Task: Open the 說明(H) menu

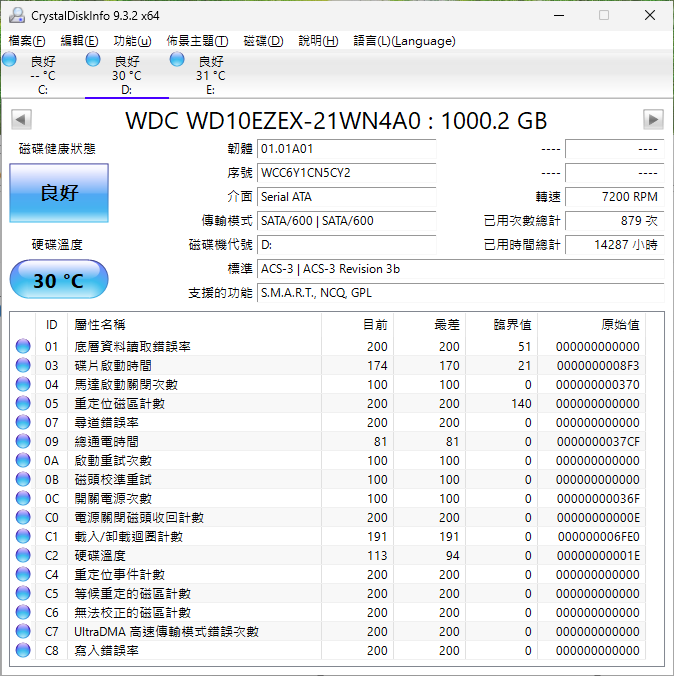Action: pos(318,41)
